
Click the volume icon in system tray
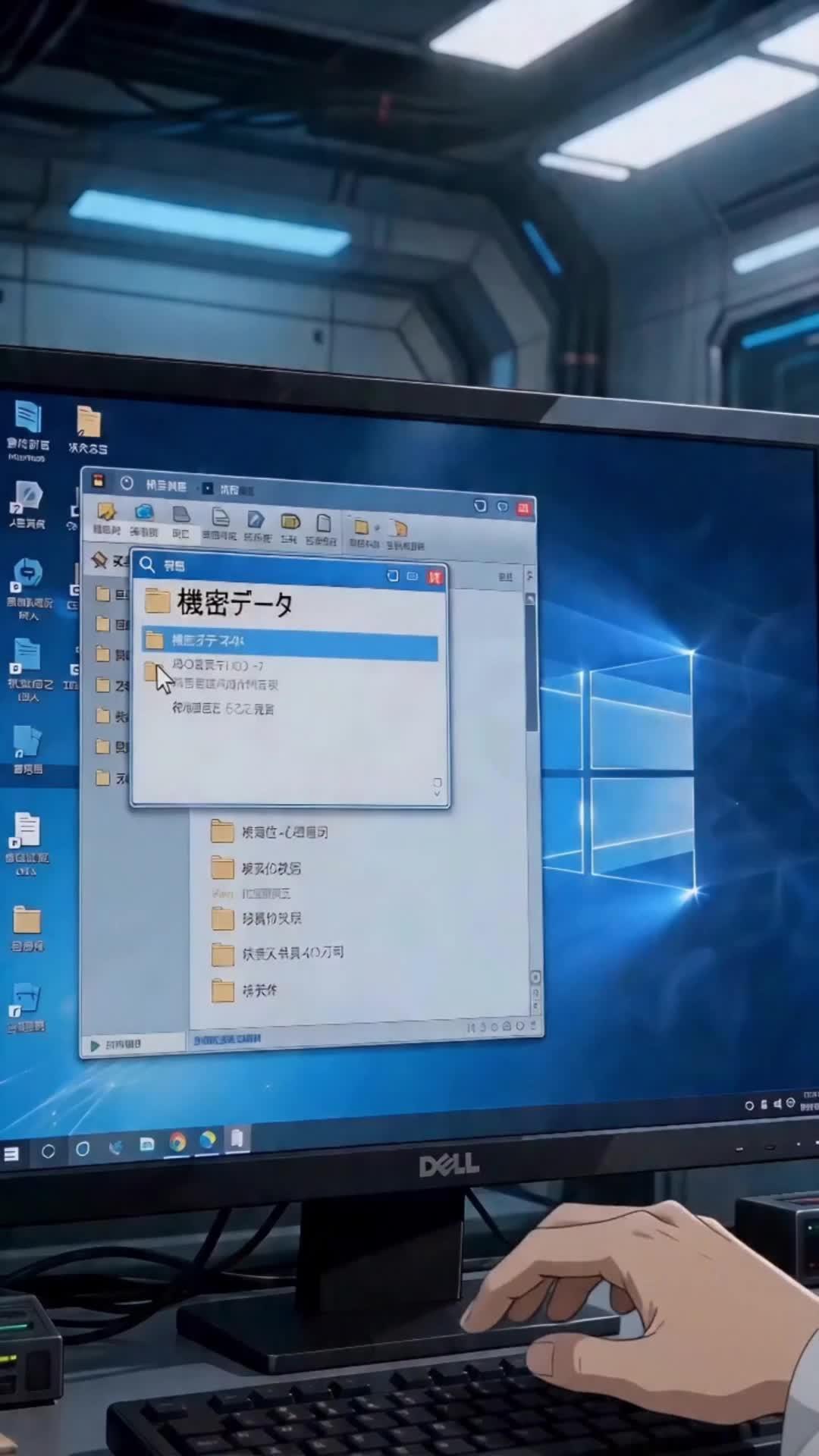777,1104
